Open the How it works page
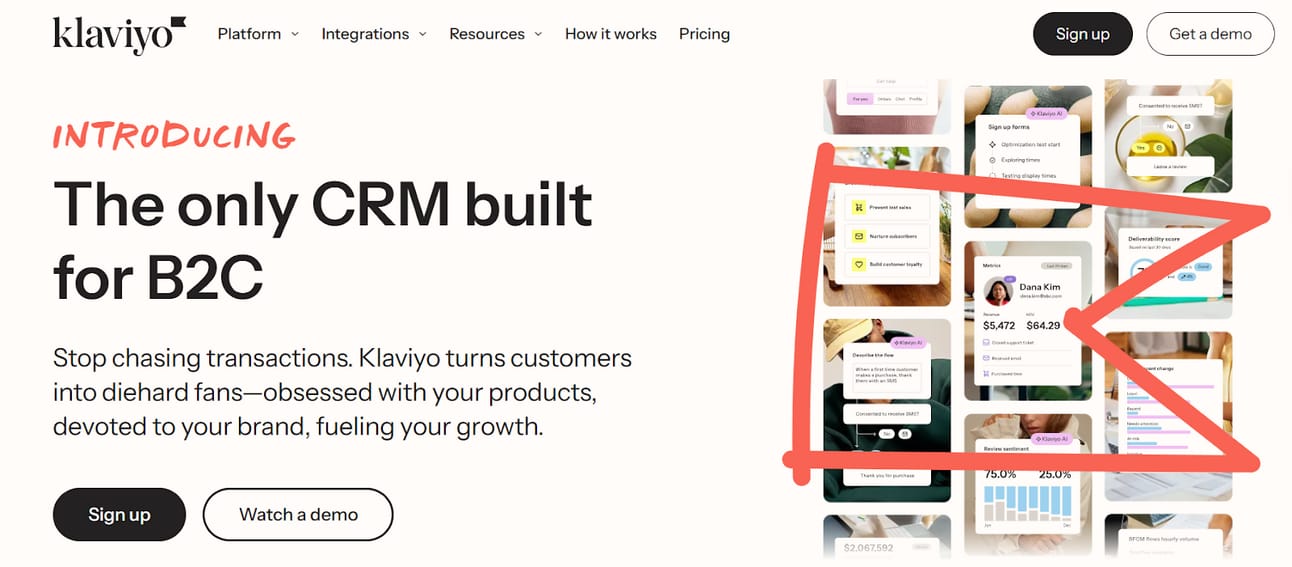 [x=611, y=33]
